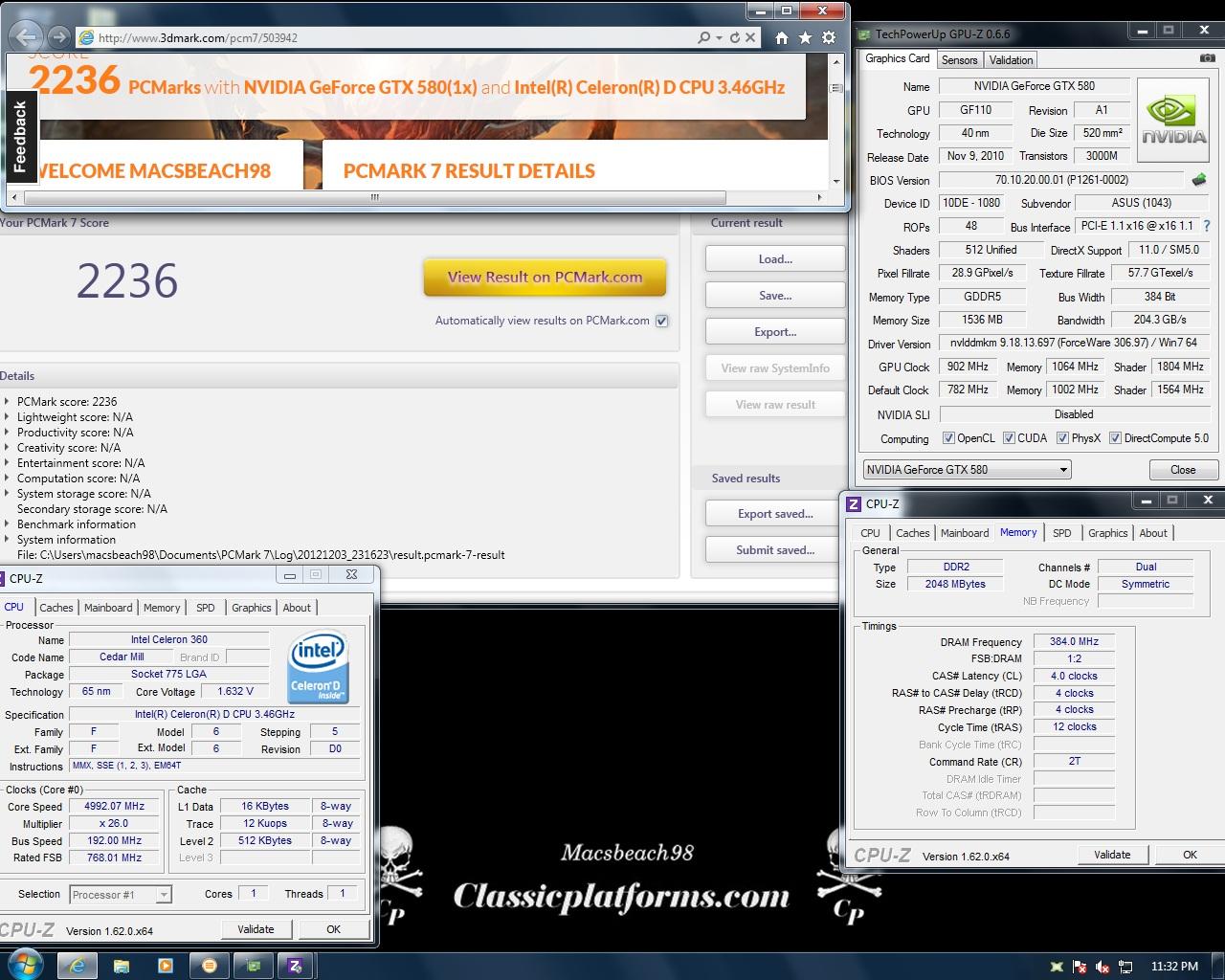The height and width of the screenshot is (980, 1225).
Task: Open the Windows Start menu
Action: [24, 965]
